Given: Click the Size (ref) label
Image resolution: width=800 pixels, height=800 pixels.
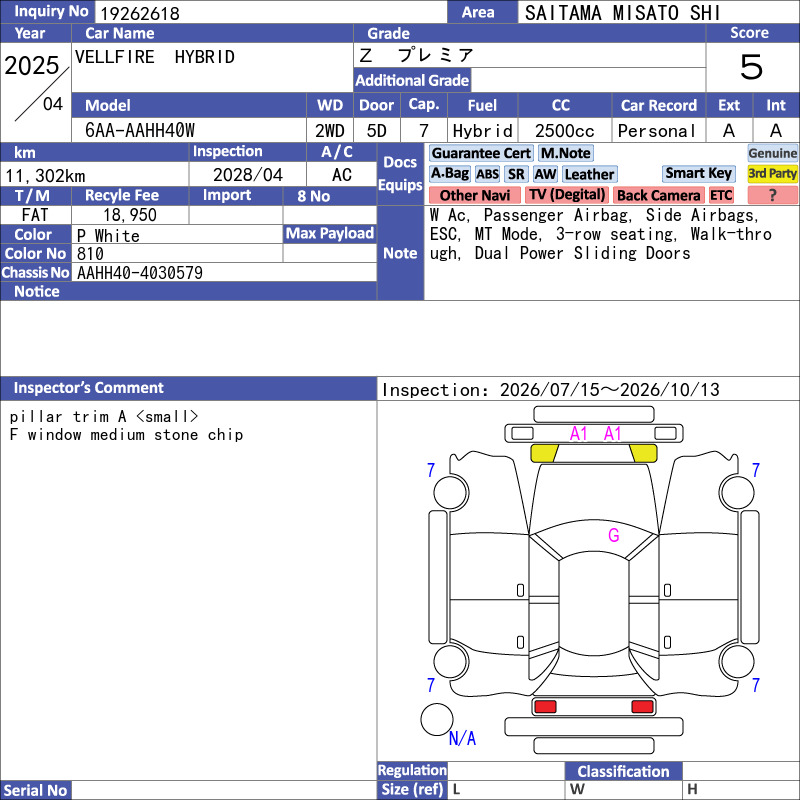Looking at the screenshot, I should coord(412,789).
